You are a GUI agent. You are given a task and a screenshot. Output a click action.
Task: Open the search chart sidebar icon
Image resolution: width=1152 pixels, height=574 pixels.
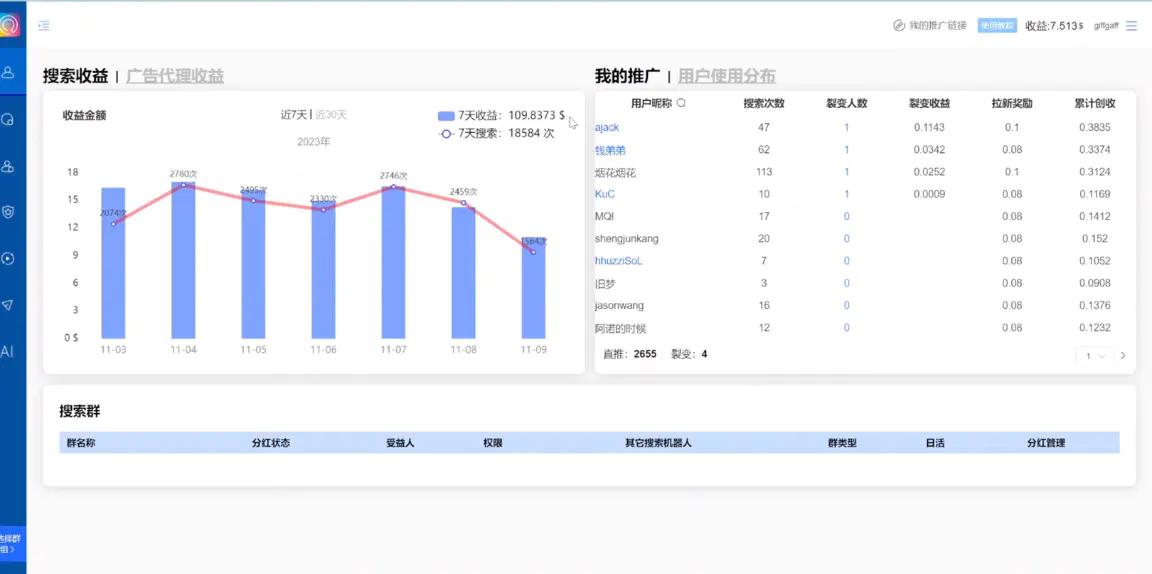click(8, 119)
